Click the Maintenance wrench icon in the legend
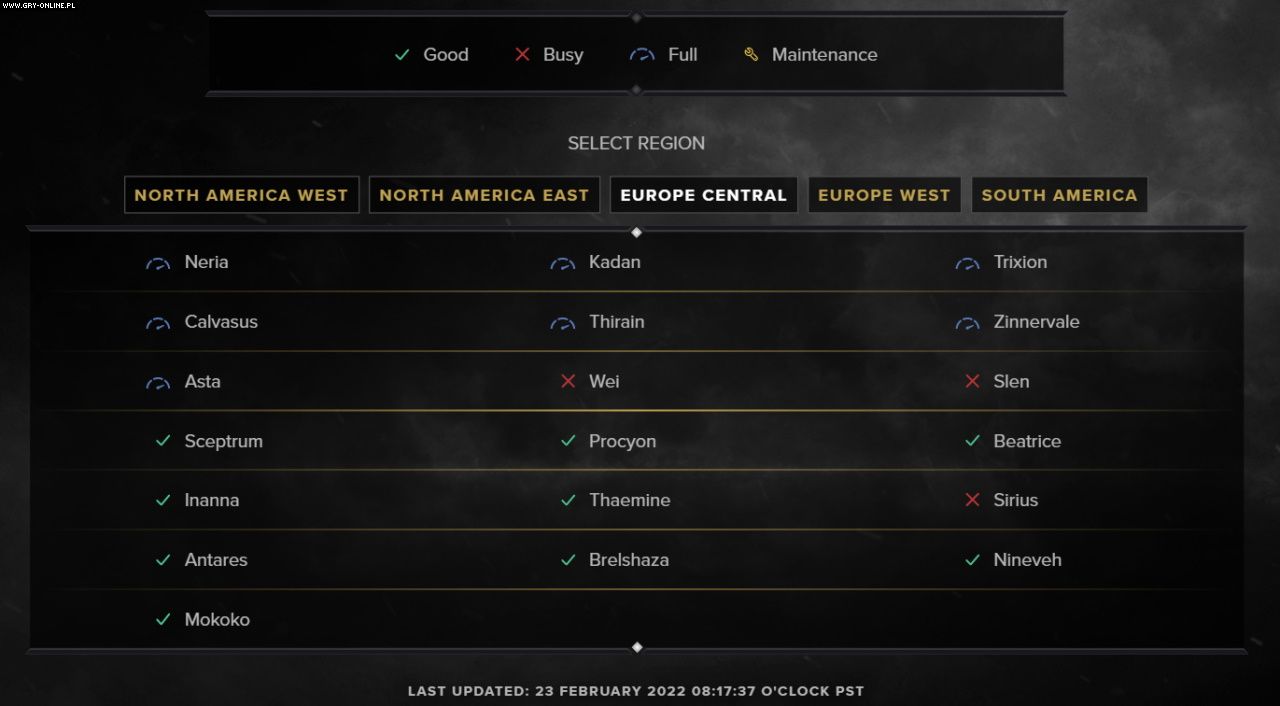1280x706 pixels. point(751,55)
